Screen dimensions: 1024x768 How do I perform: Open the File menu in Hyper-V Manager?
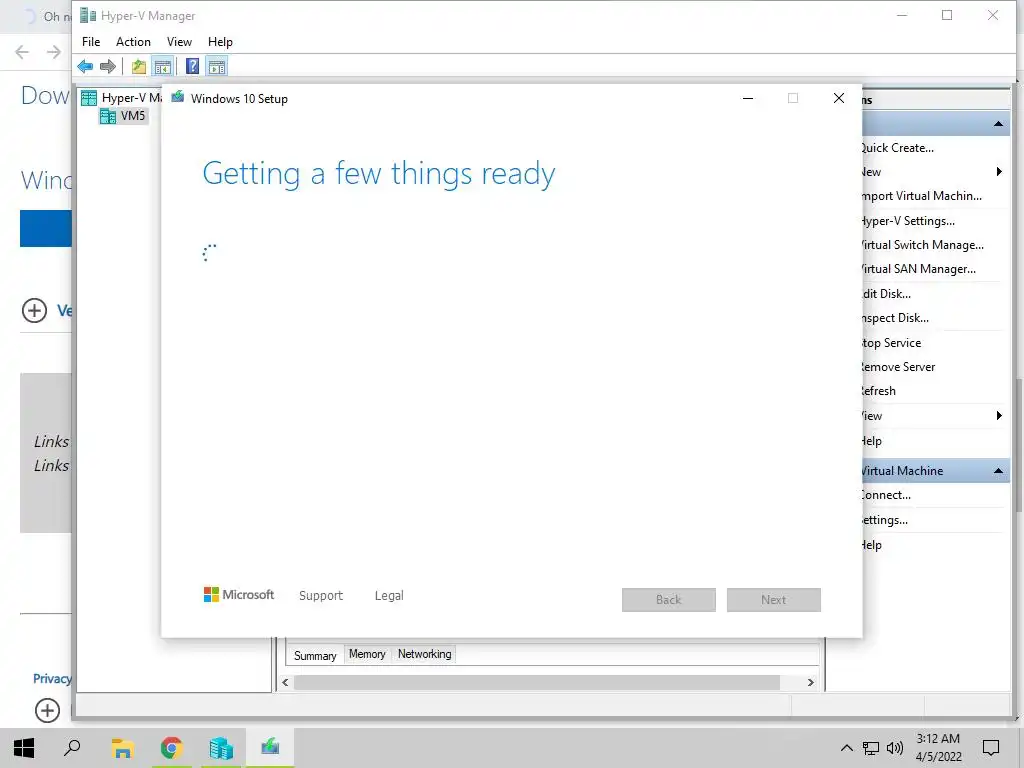91,42
